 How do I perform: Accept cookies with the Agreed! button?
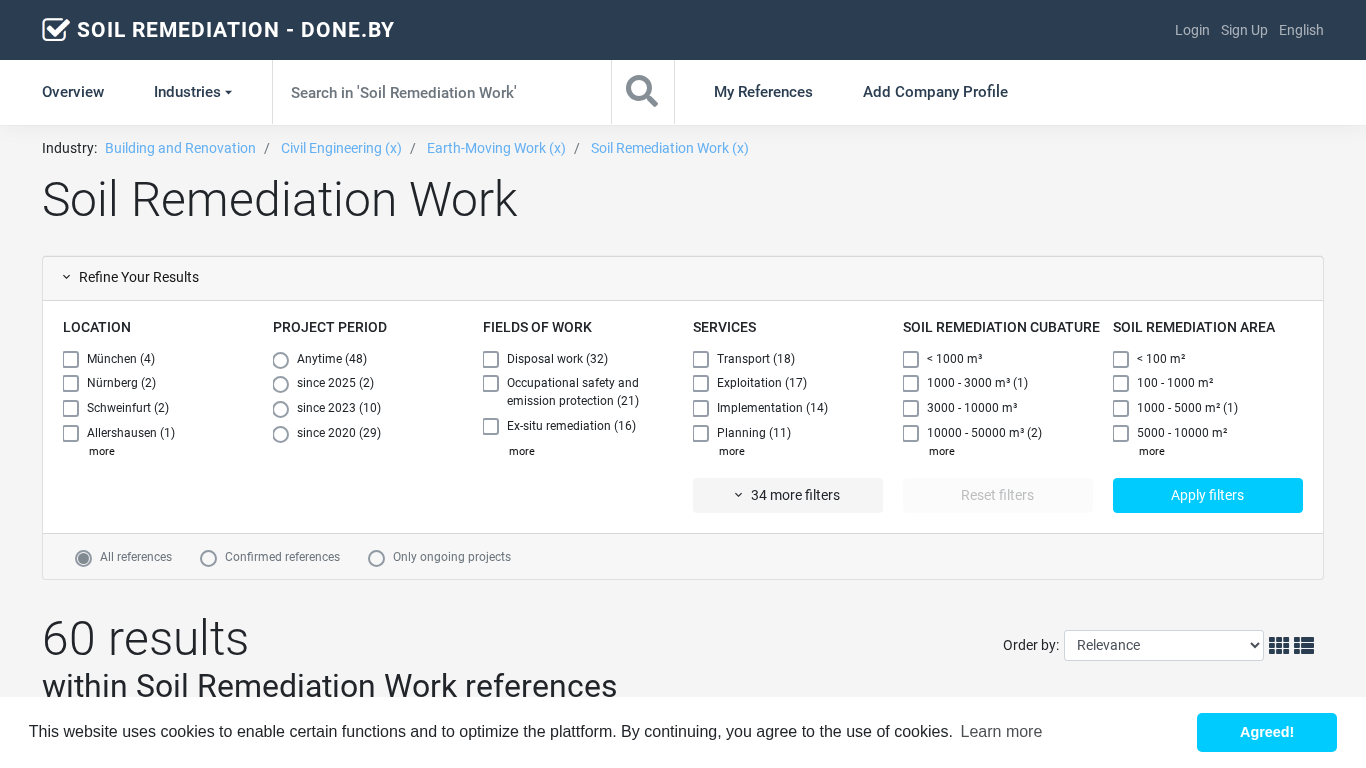(x=1266, y=732)
